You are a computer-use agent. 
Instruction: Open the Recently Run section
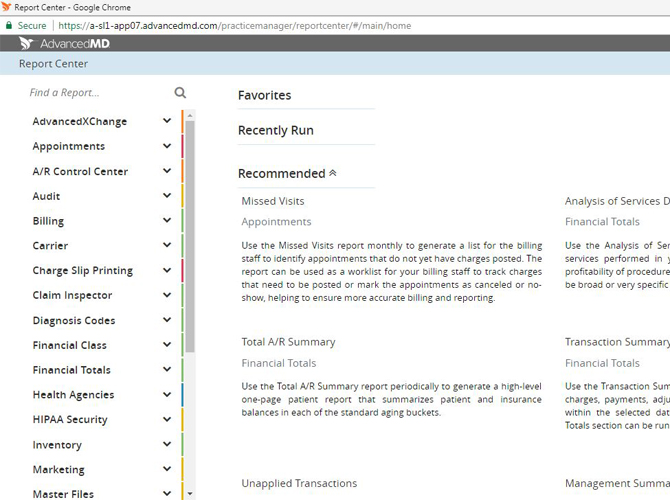(276, 131)
